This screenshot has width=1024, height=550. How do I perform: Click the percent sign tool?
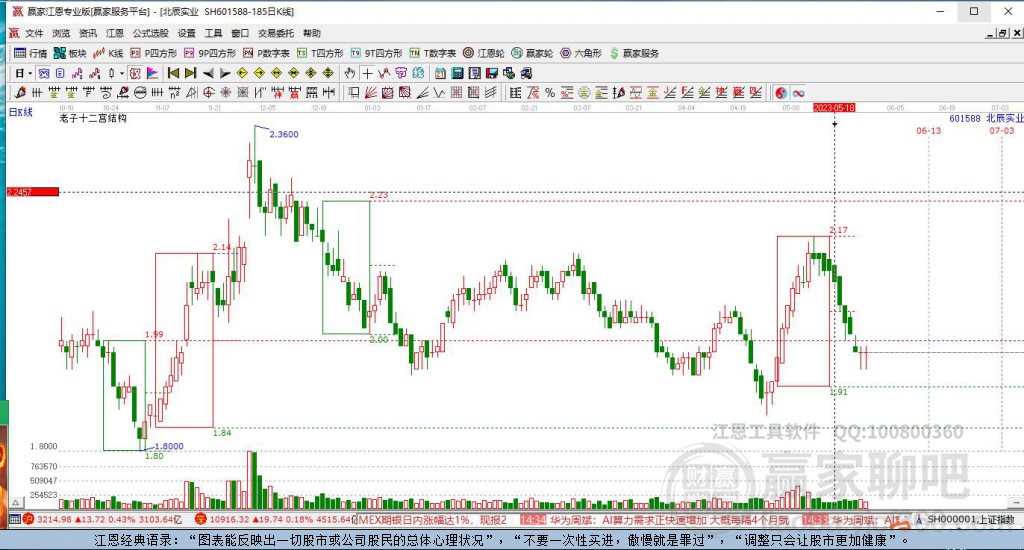550,93
